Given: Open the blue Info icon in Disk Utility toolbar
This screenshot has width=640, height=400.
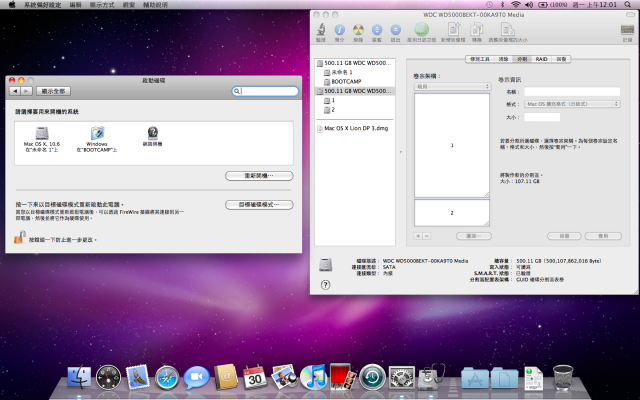Looking at the screenshot, I should [340, 30].
